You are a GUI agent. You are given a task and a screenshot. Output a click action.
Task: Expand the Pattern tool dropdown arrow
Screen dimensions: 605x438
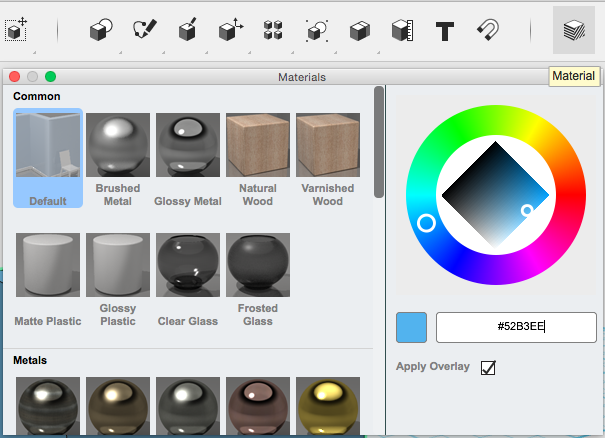click(x=292, y=52)
